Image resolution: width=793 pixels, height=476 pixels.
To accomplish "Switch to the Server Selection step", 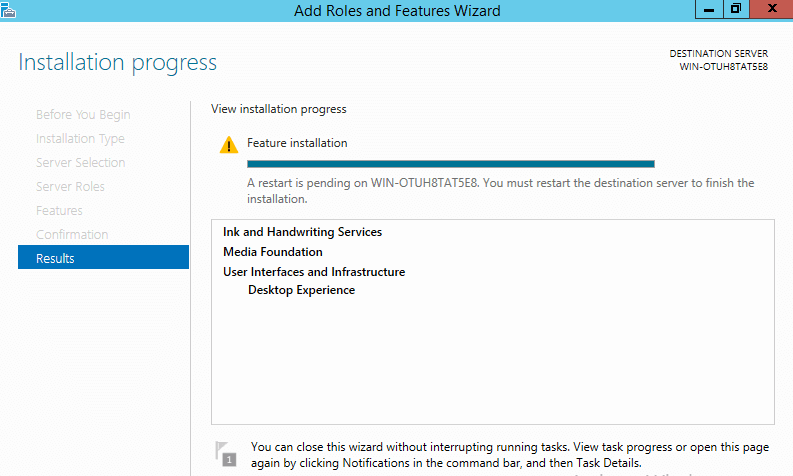I will click(81, 163).
